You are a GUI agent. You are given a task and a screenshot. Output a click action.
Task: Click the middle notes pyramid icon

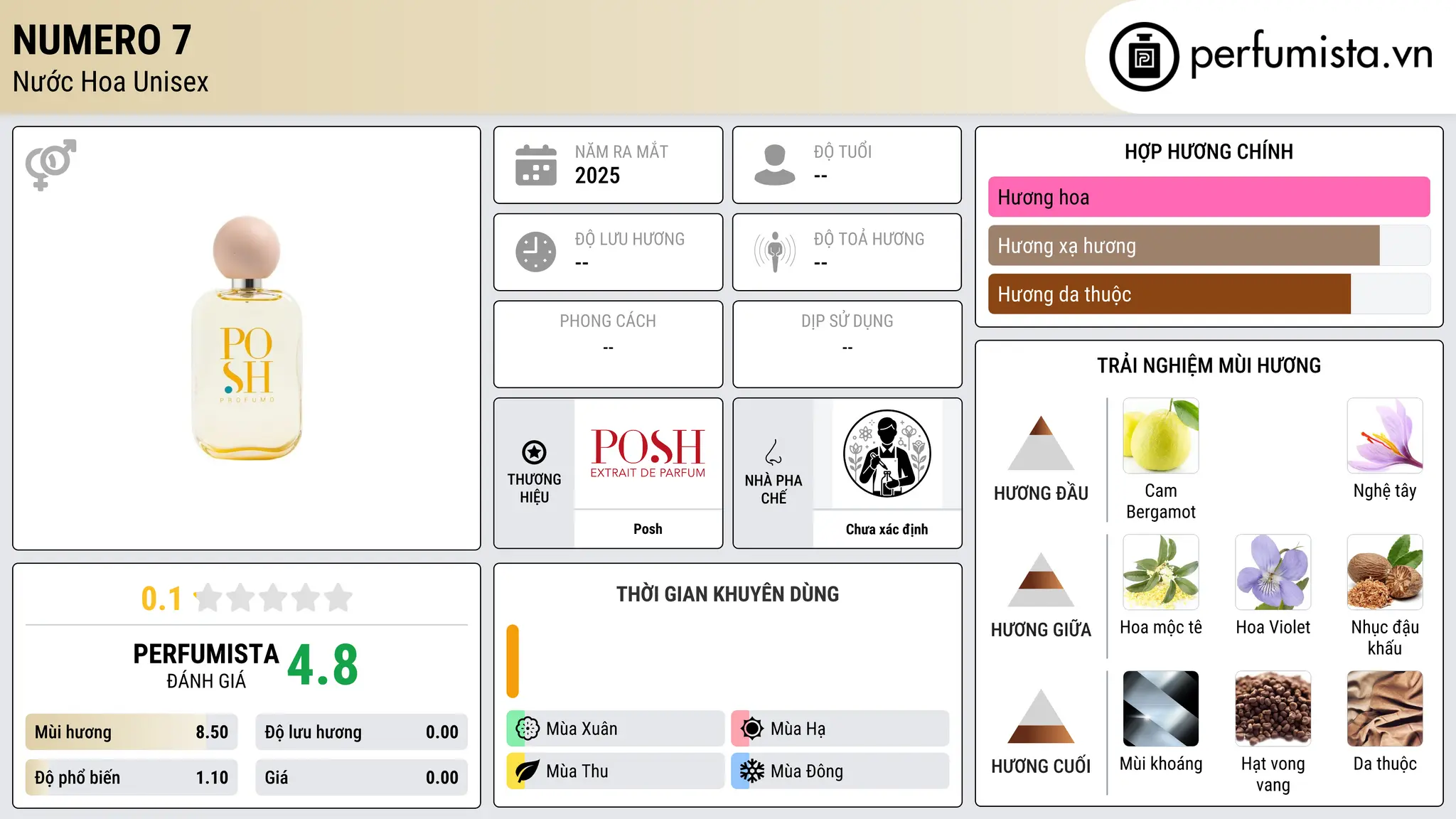click(1041, 579)
